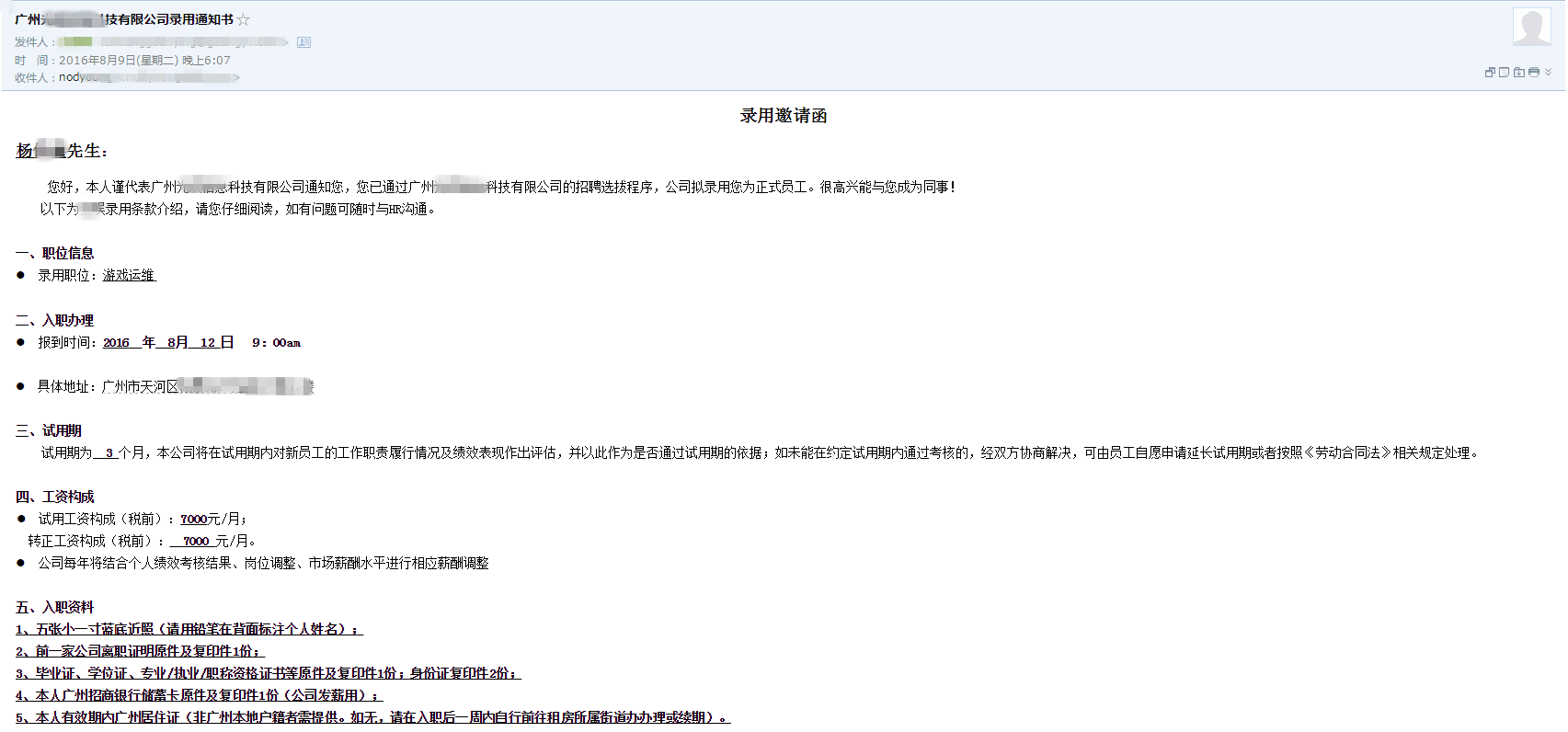Click underlined item 1 about 蓝底近照
The height and width of the screenshot is (732, 1568).
pos(189,629)
